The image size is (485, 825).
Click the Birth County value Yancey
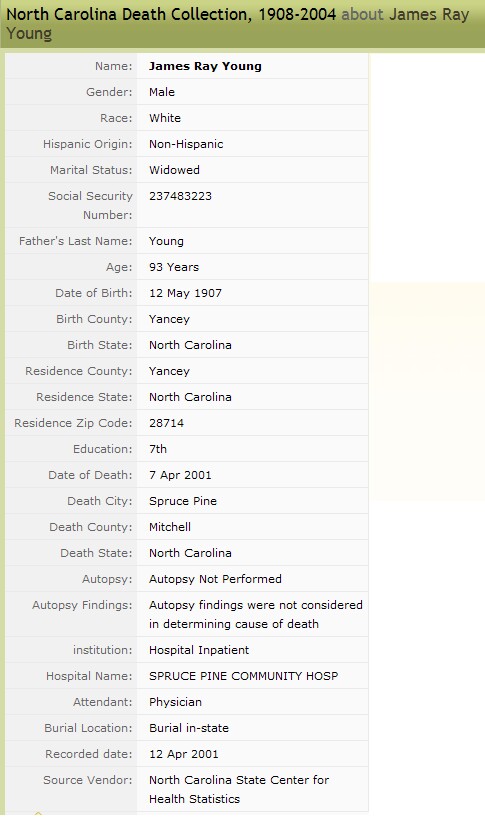[x=169, y=319]
